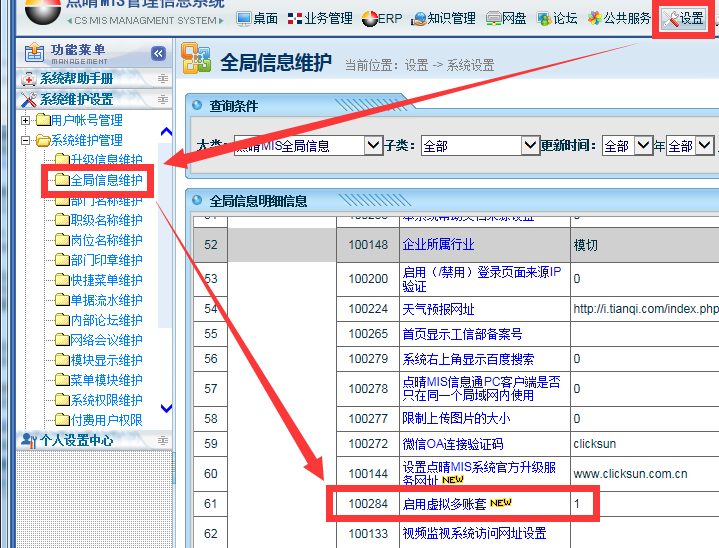Screen dimensions: 719x548
Task: Open 公共服务 in the top toolbar
Action: (619, 18)
